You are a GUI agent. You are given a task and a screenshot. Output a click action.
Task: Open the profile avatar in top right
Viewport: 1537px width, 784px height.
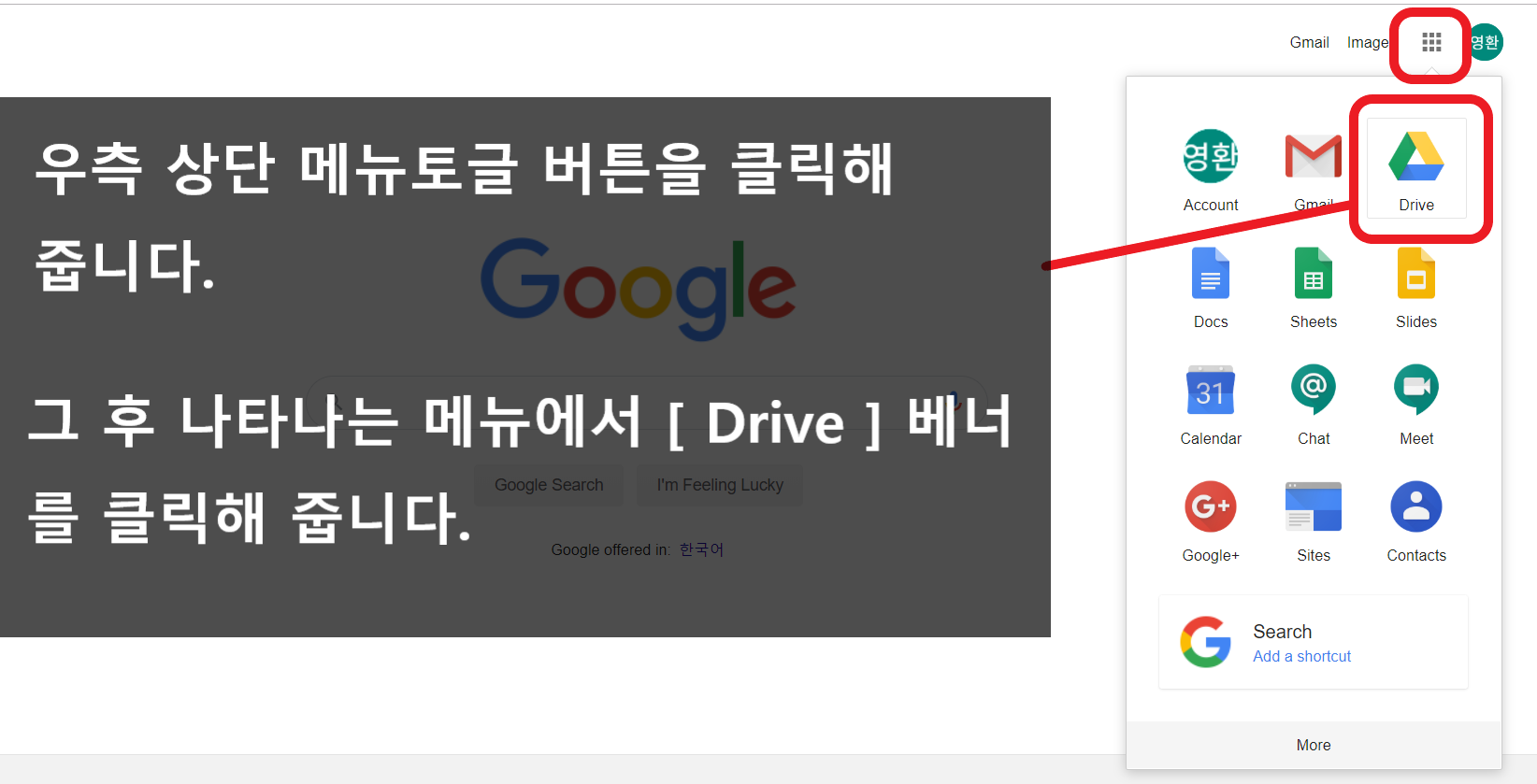[x=1485, y=42]
